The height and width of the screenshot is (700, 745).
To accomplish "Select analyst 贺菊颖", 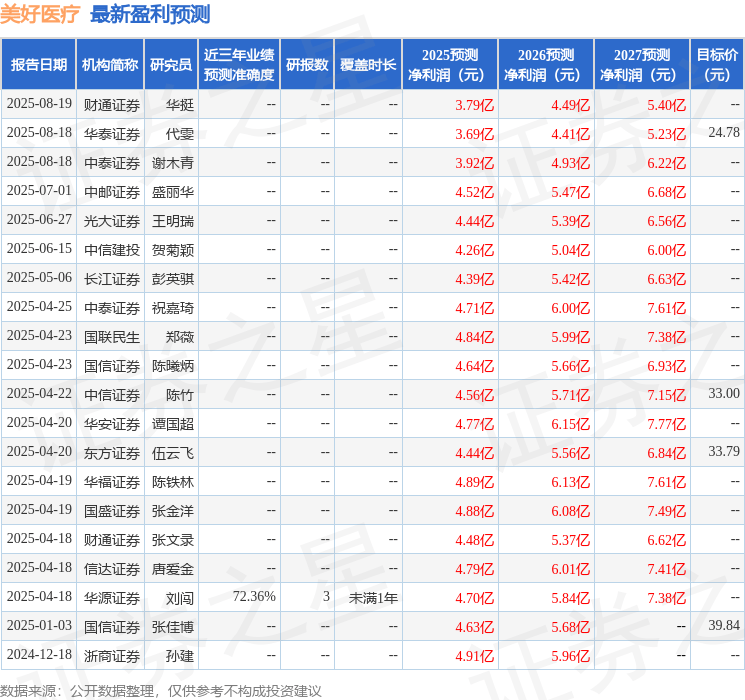I will point(172,249).
